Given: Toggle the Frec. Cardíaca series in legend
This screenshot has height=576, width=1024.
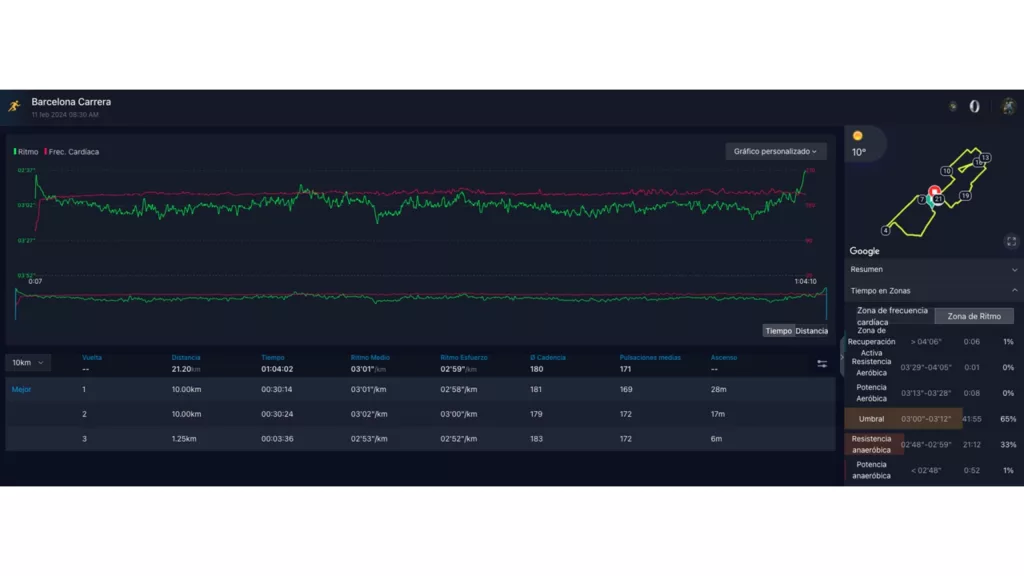Looking at the screenshot, I should click(71, 152).
